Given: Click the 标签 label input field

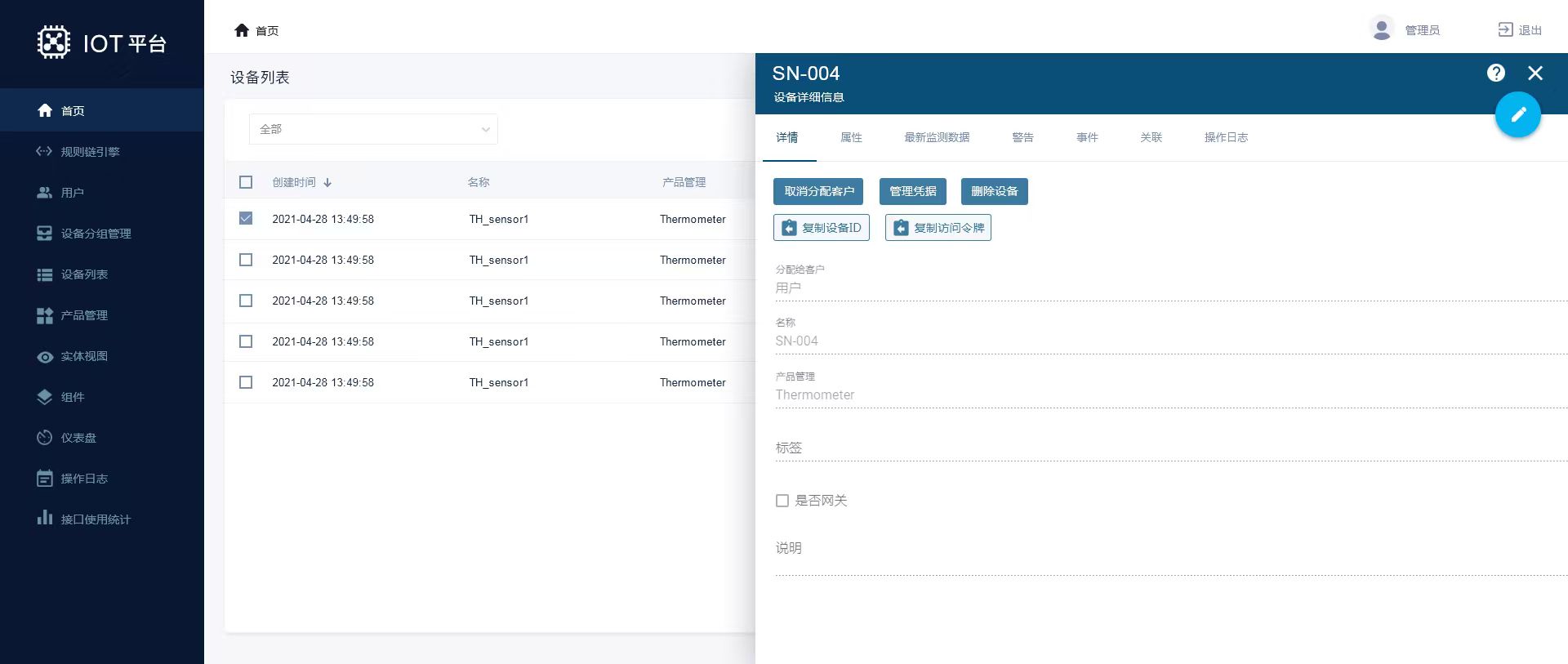Looking at the screenshot, I should coord(1168,448).
